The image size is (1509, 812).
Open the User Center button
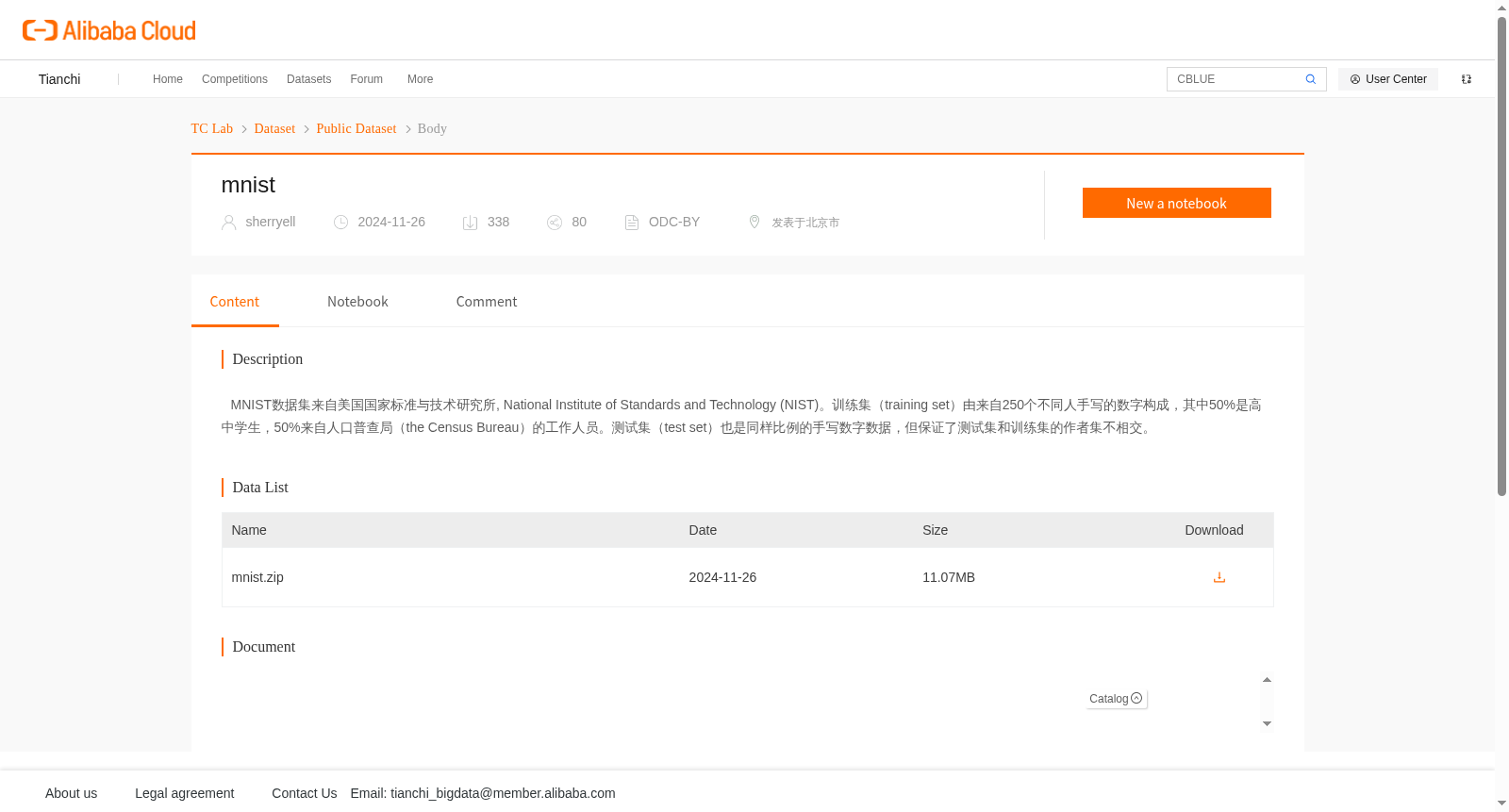(x=1388, y=79)
